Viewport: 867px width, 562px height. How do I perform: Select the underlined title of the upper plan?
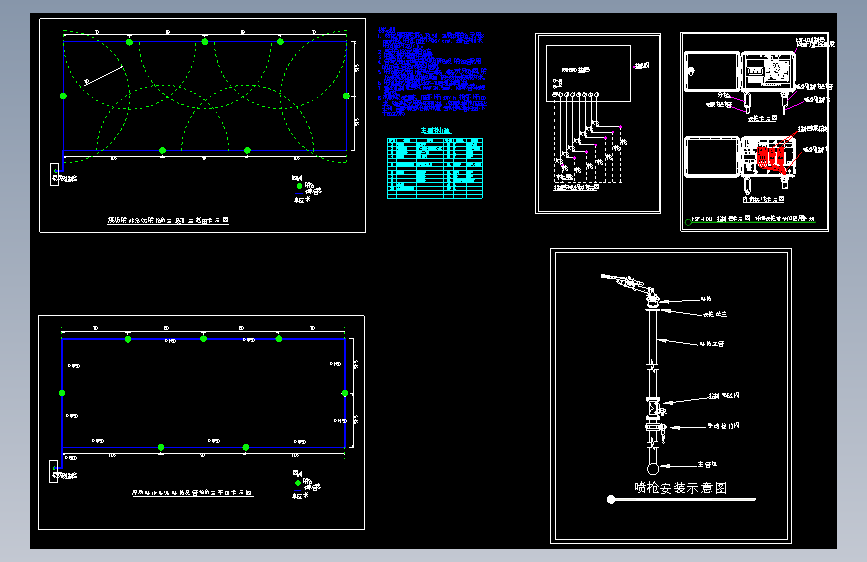[168, 221]
